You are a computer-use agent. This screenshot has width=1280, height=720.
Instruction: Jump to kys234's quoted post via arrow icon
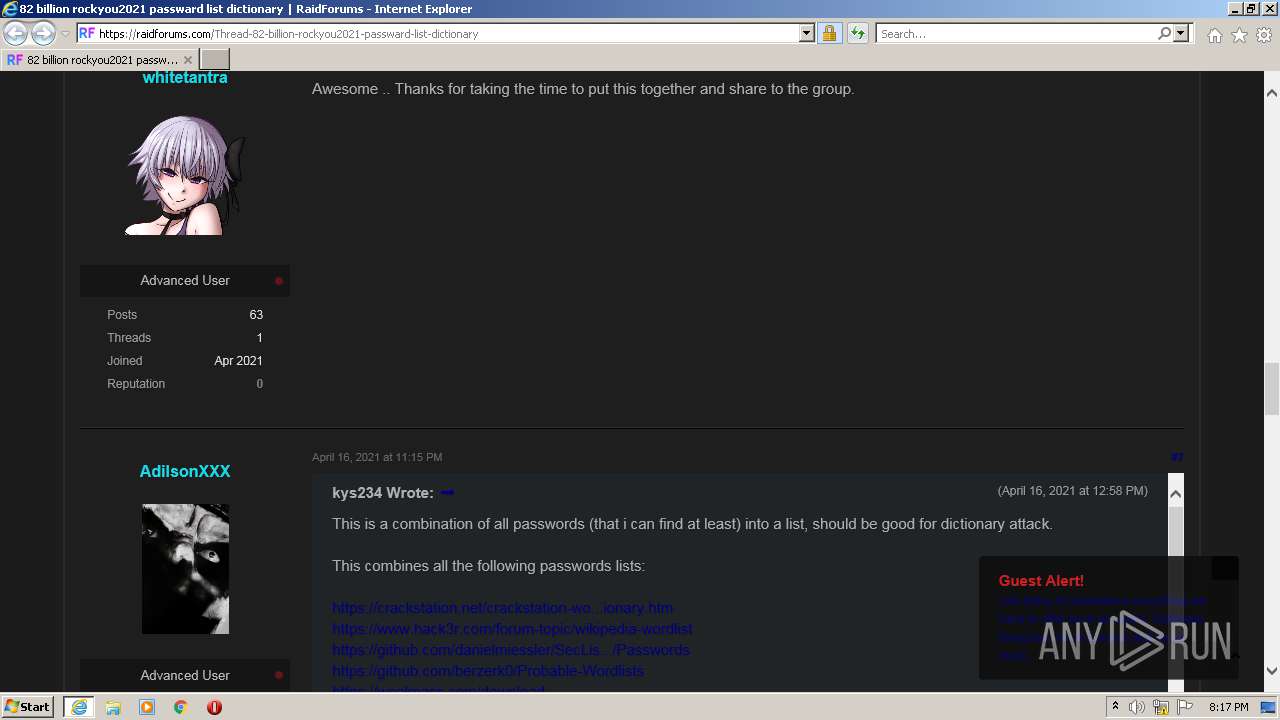[x=447, y=493]
